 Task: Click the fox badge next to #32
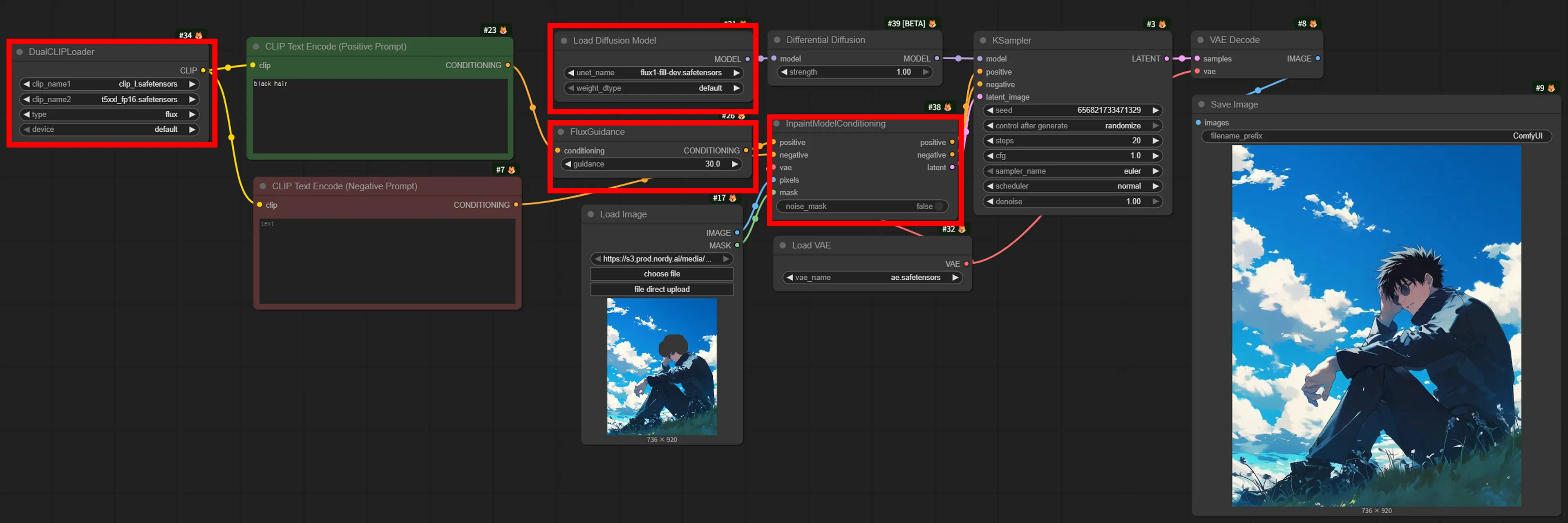pyautogui.click(x=962, y=229)
